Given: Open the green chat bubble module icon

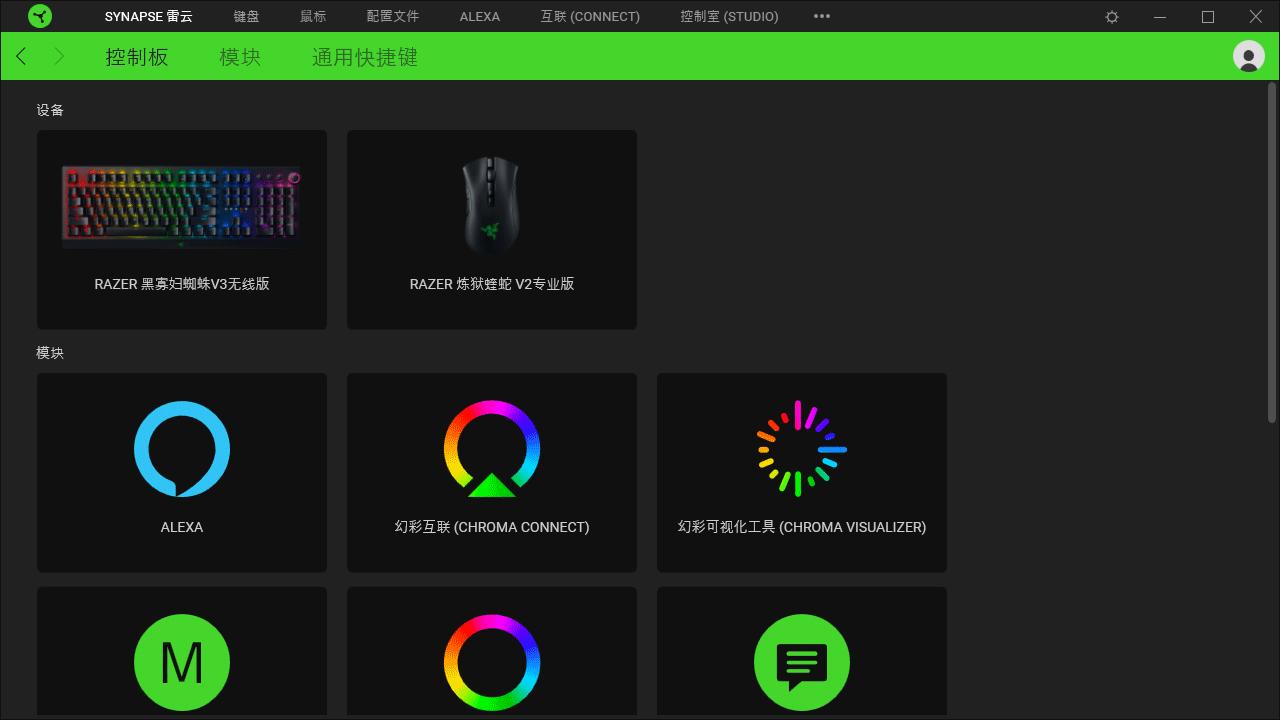Looking at the screenshot, I should pyautogui.click(x=802, y=662).
